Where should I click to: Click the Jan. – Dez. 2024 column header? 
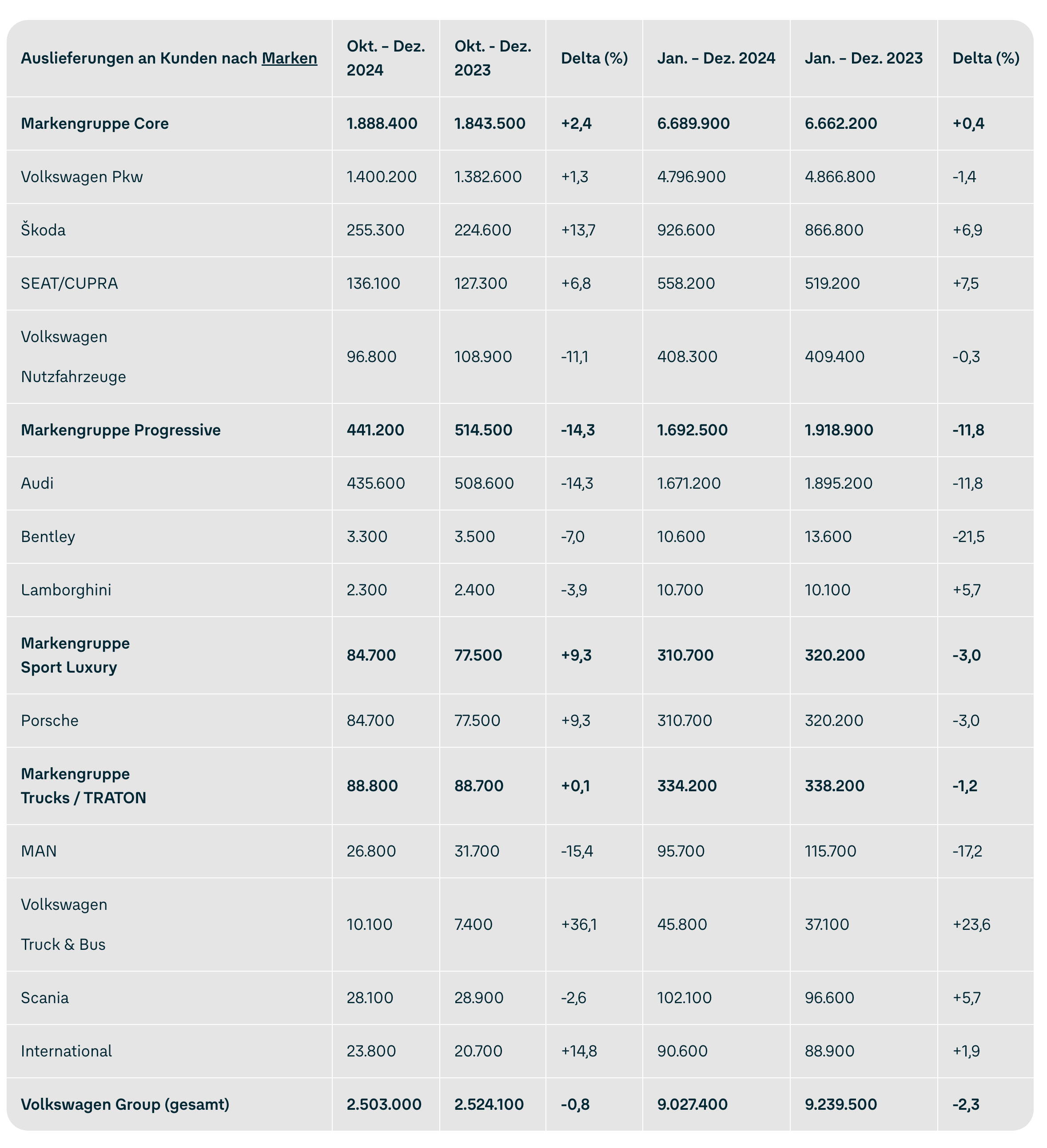coord(716,58)
